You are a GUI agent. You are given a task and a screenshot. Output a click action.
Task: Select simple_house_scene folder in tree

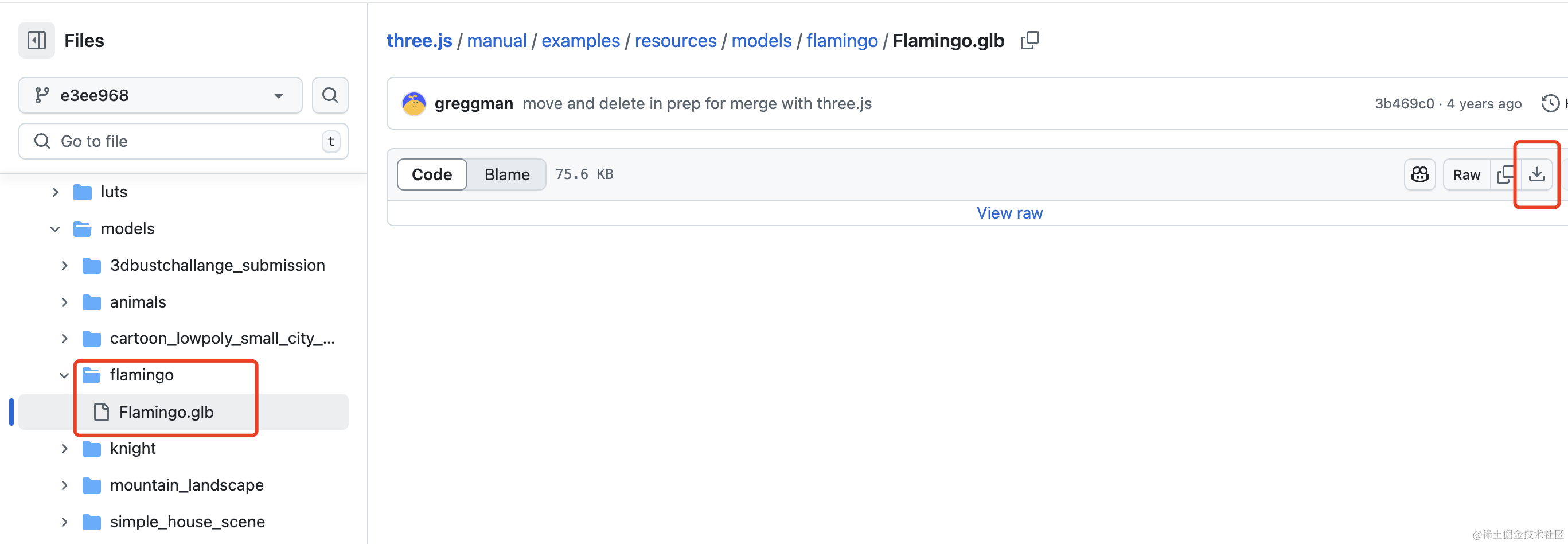[x=188, y=522]
